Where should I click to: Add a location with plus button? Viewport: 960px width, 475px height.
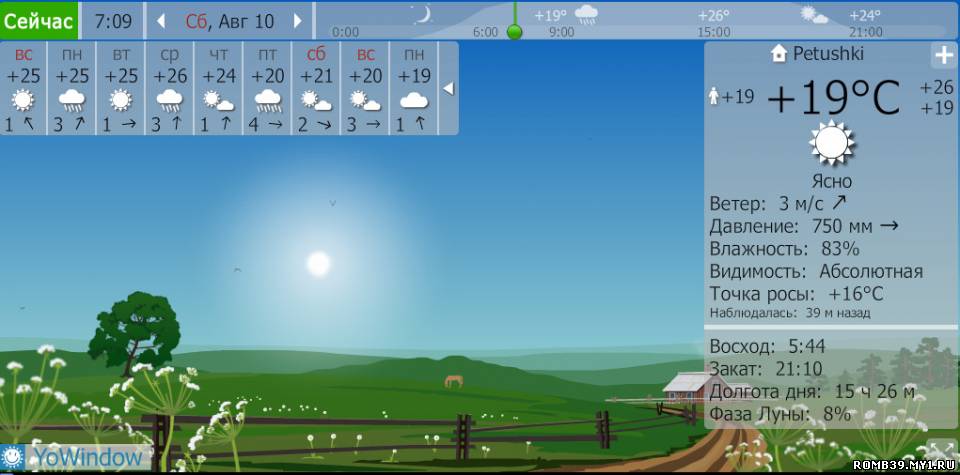tap(942, 55)
